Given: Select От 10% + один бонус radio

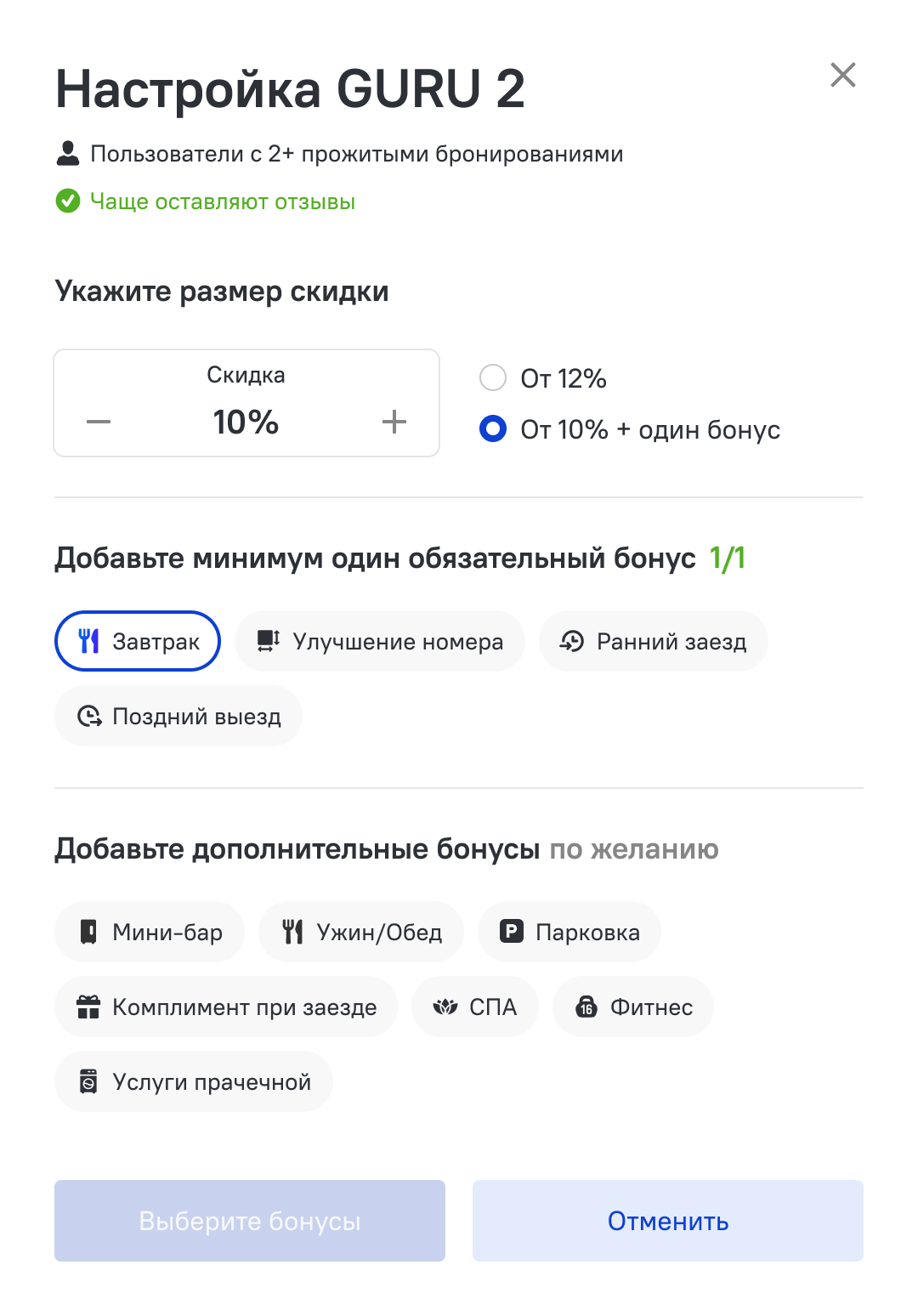Looking at the screenshot, I should (493, 429).
